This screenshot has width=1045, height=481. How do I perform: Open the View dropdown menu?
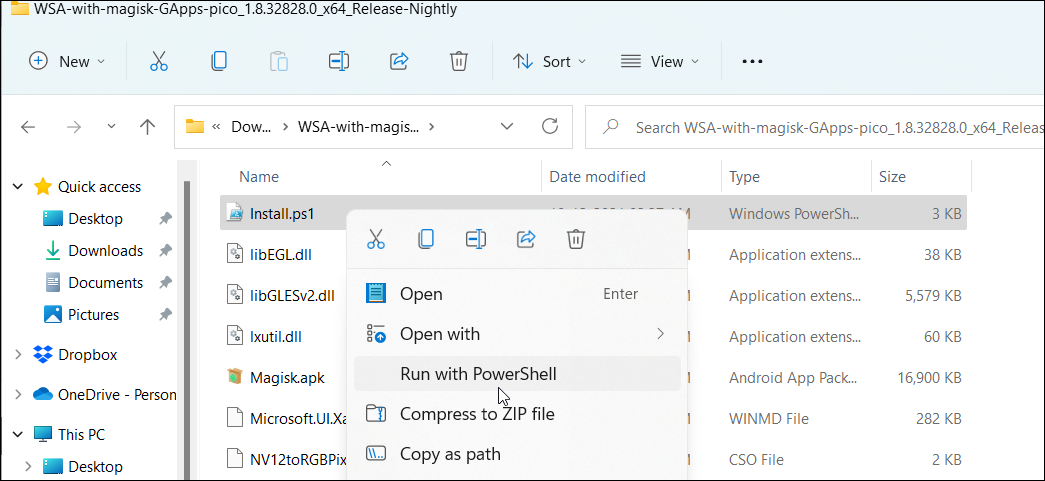[658, 61]
